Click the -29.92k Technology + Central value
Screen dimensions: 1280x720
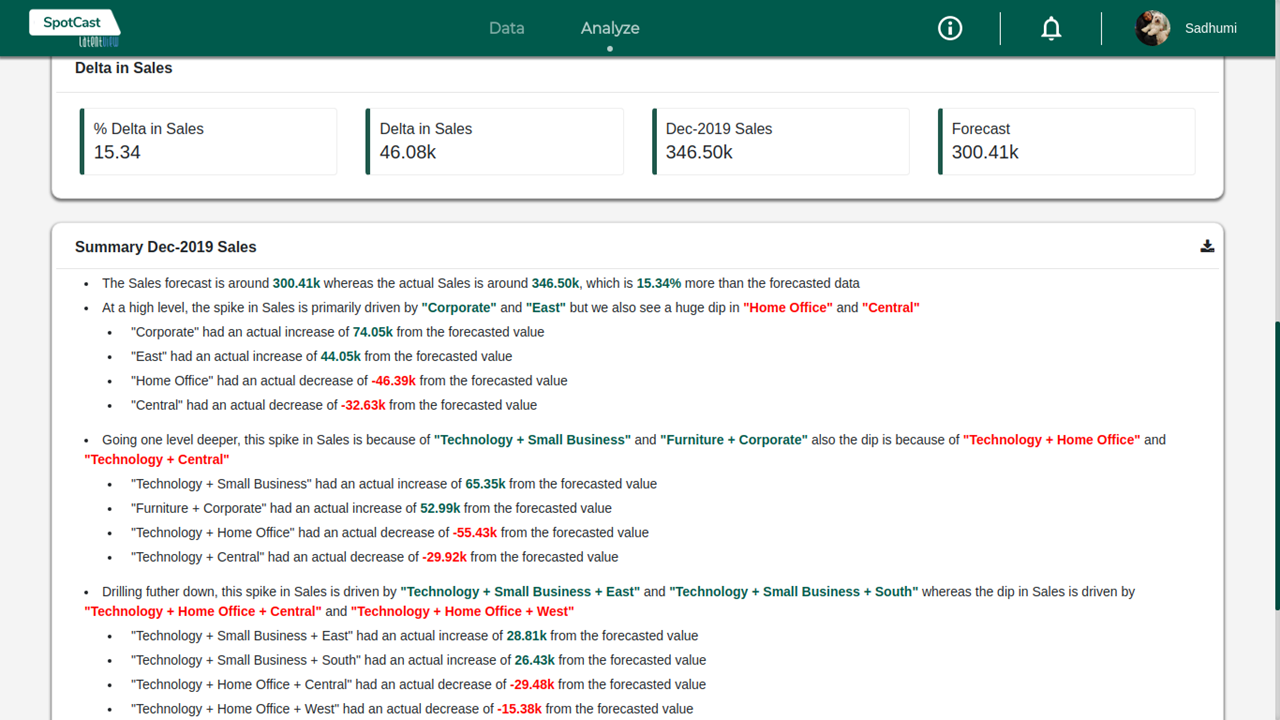[x=444, y=557]
